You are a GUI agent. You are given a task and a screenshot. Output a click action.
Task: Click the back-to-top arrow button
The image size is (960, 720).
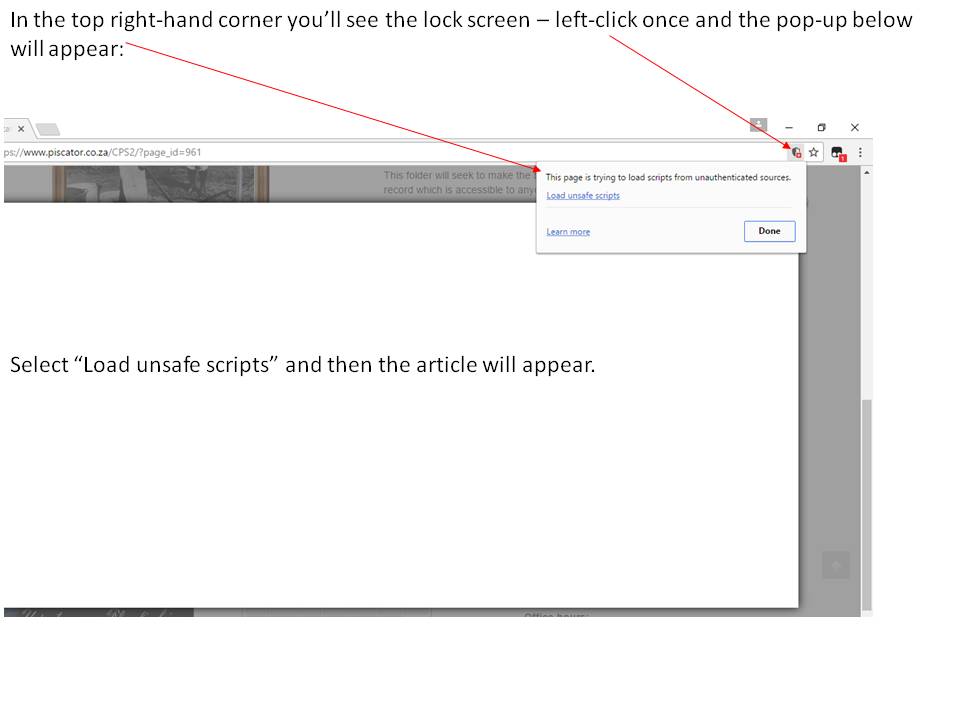[836, 564]
